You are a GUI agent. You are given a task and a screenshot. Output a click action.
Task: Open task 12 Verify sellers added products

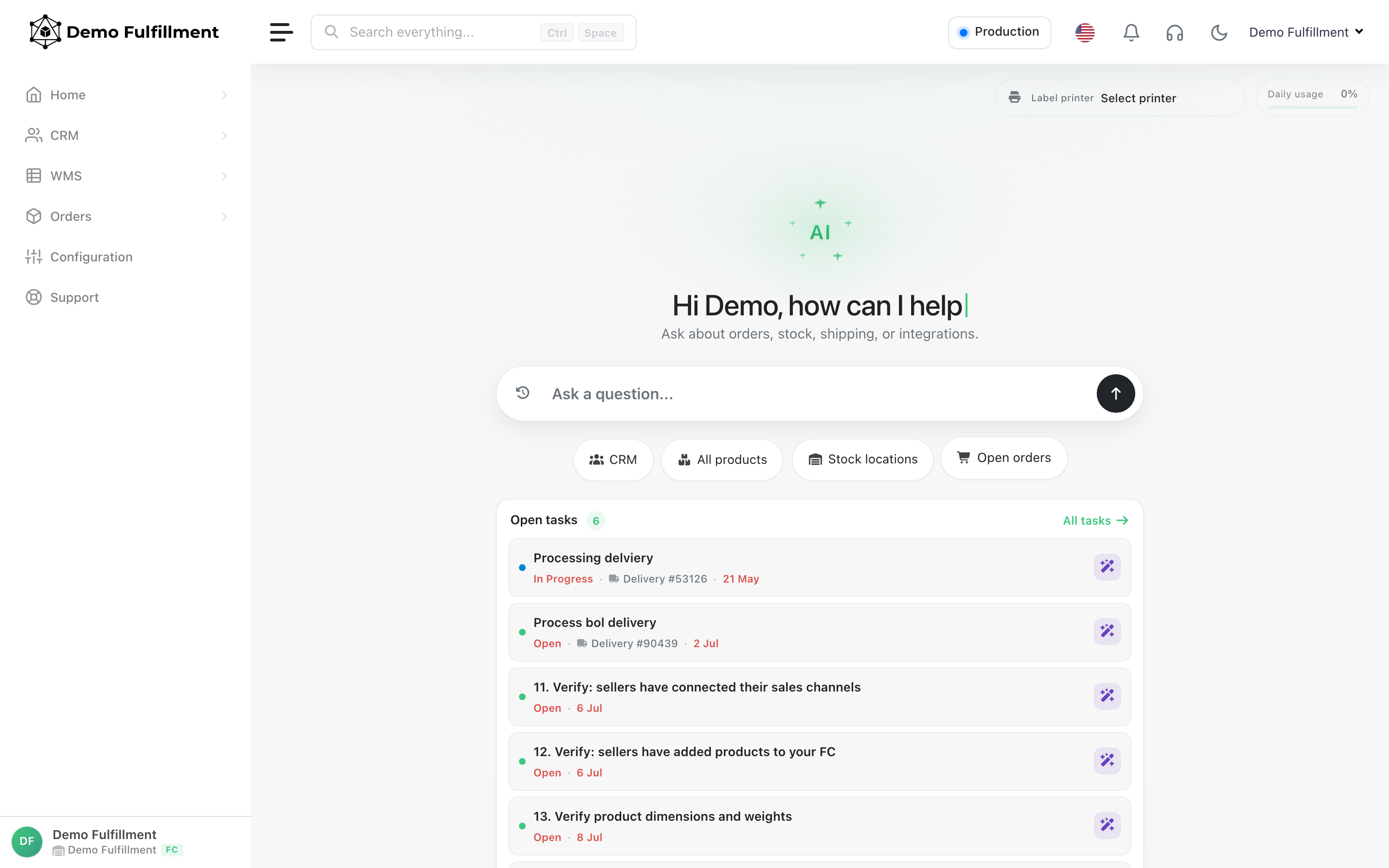coord(819,761)
